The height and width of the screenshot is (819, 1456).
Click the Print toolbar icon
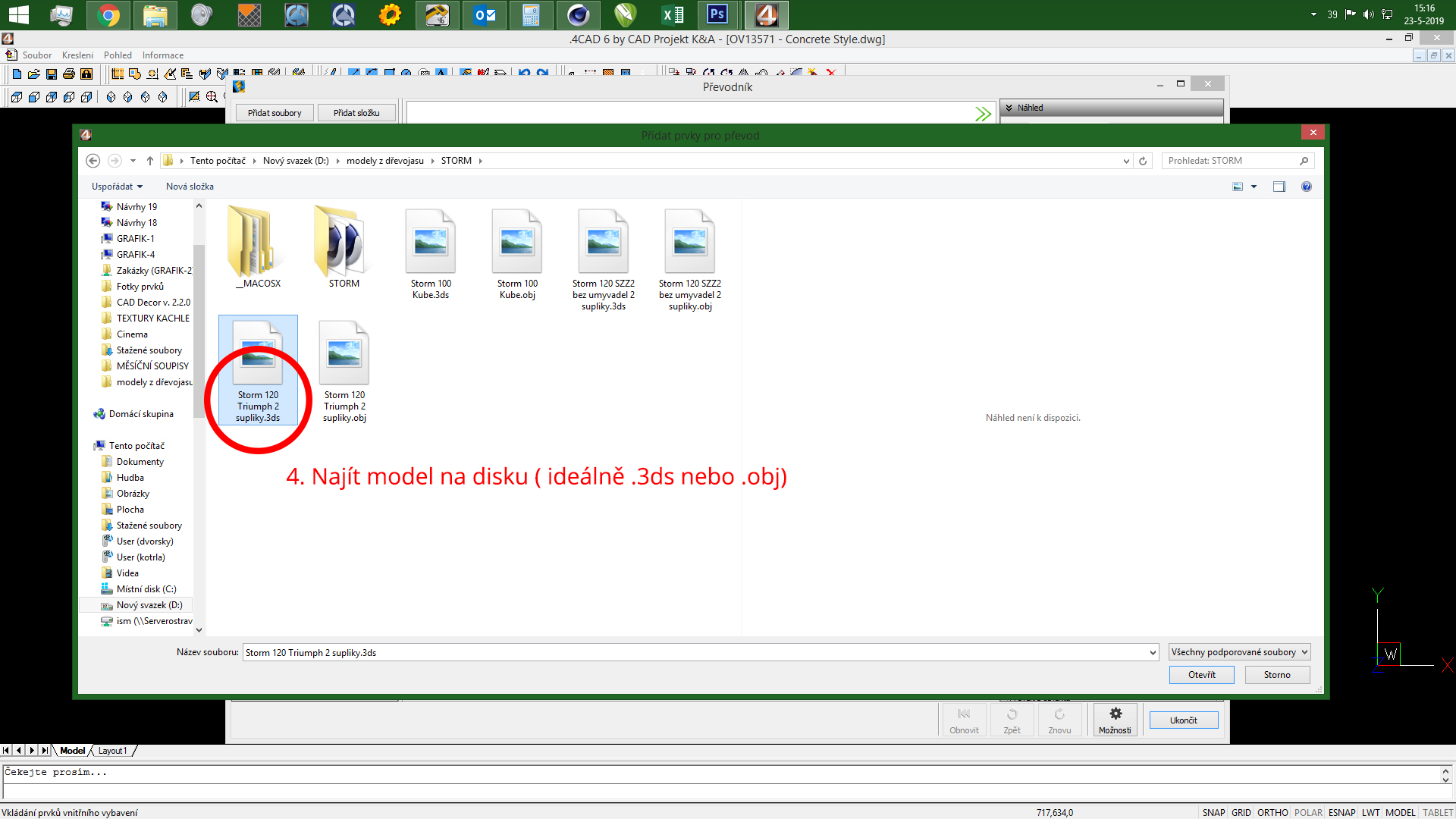click(69, 74)
